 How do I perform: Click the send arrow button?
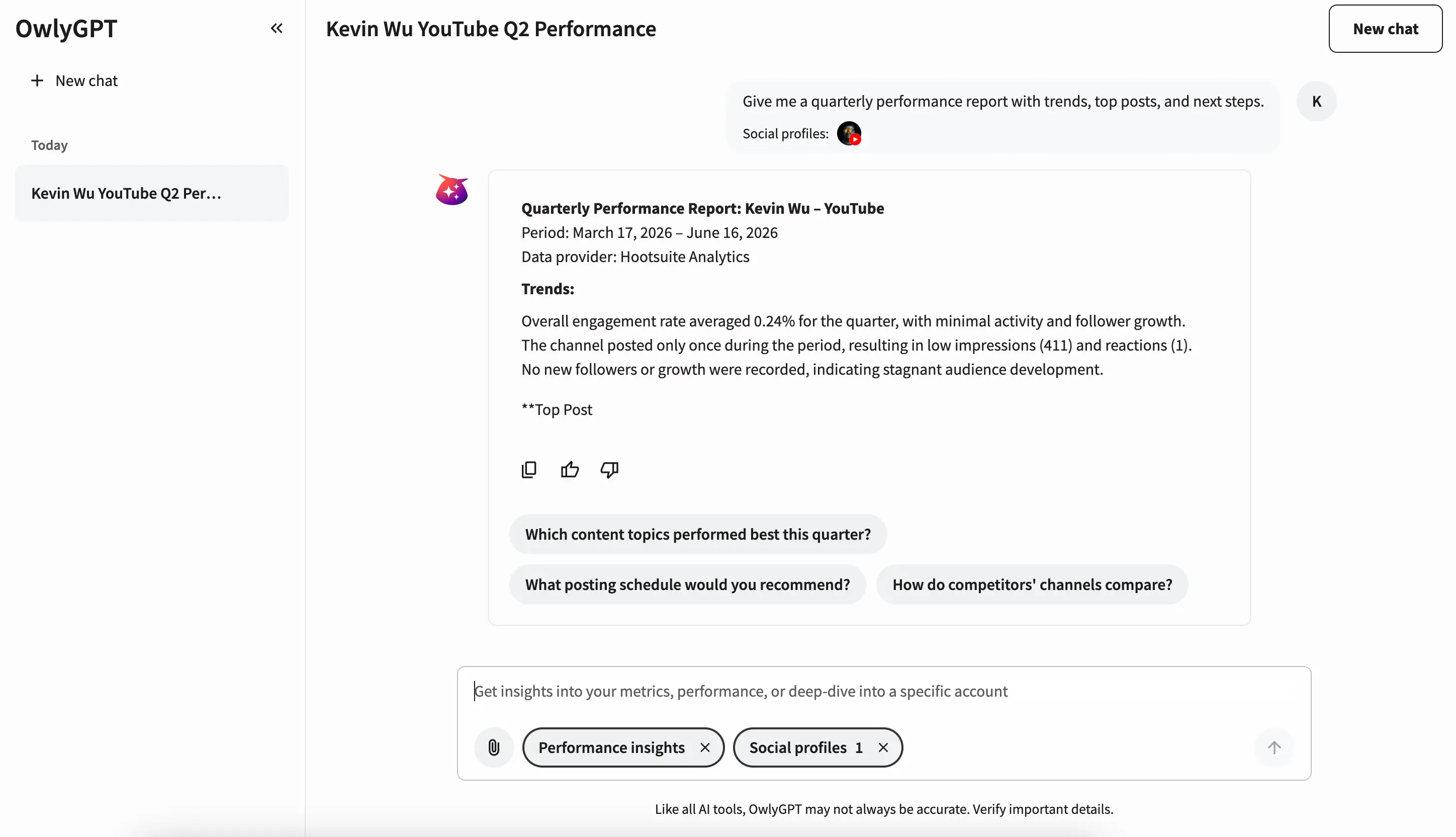pos(1274,747)
